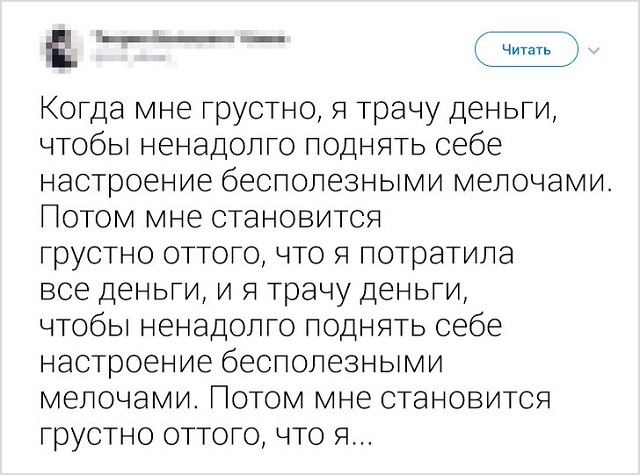Image resolution: width=640 pixels, height=475 pixels.
Task: Click the "Читать" follow button
Action: 526,48
